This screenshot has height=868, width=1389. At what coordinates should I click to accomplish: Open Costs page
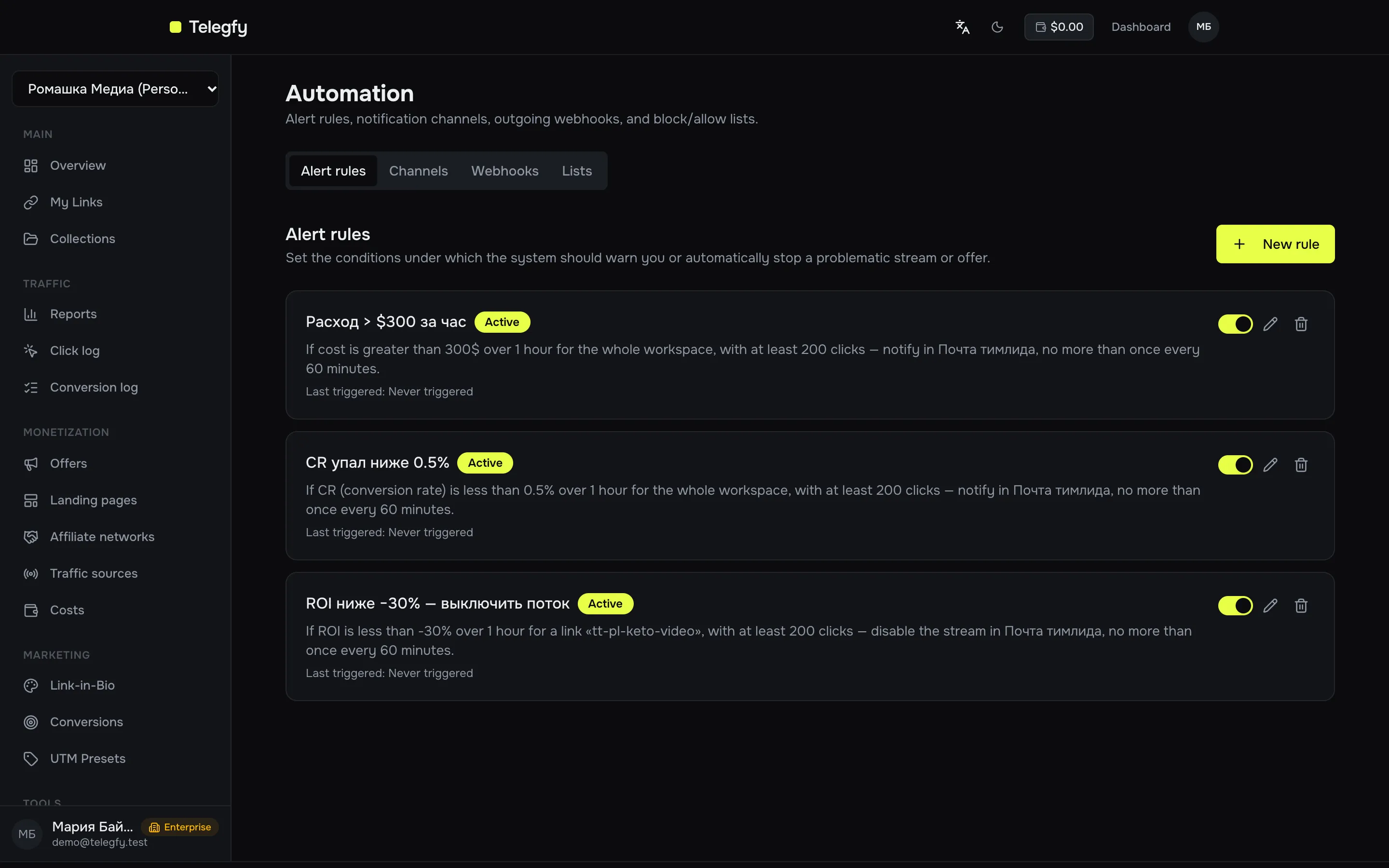(x=115, y=610)
